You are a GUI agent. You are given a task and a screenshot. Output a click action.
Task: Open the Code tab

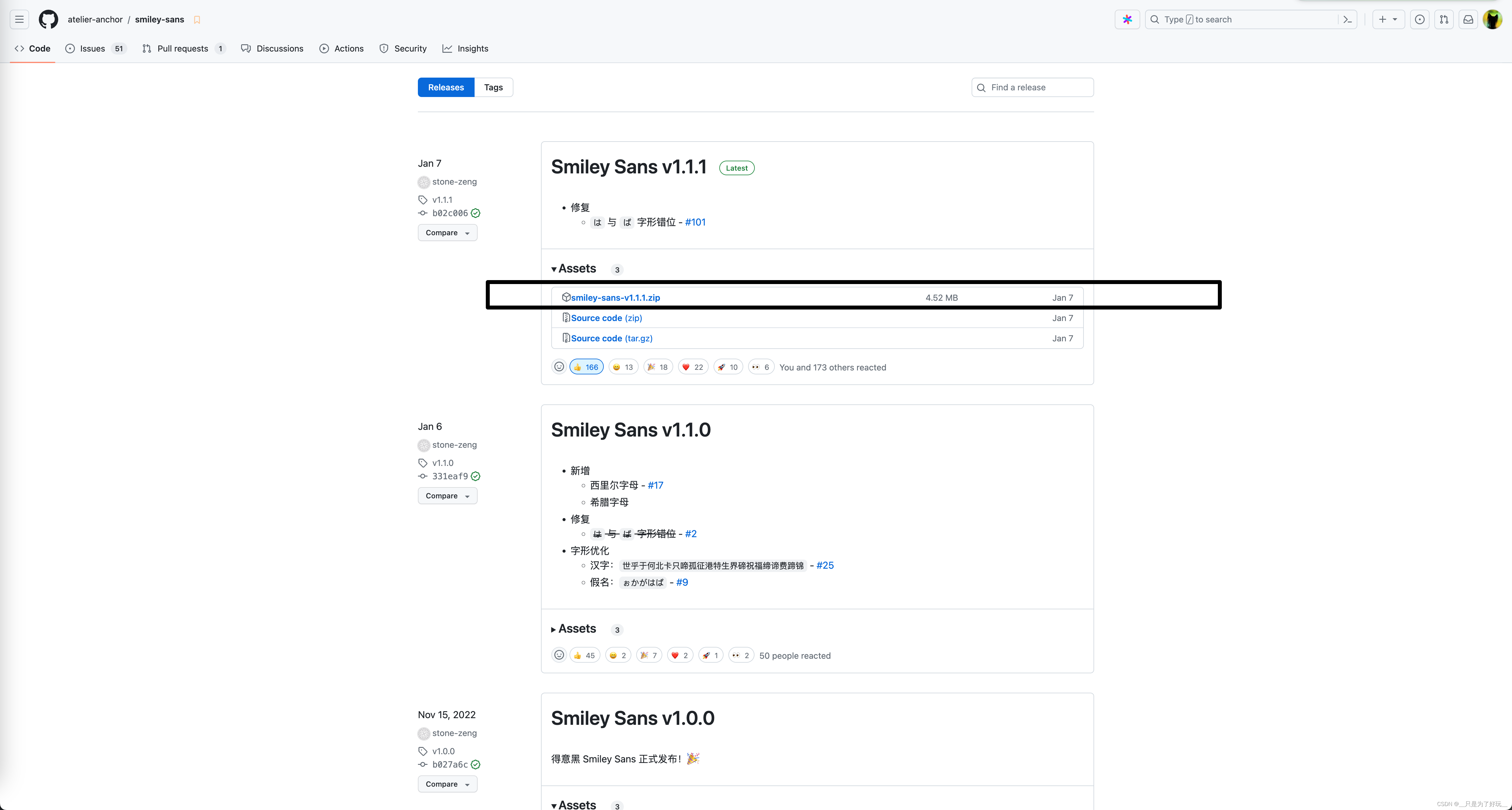33,48
